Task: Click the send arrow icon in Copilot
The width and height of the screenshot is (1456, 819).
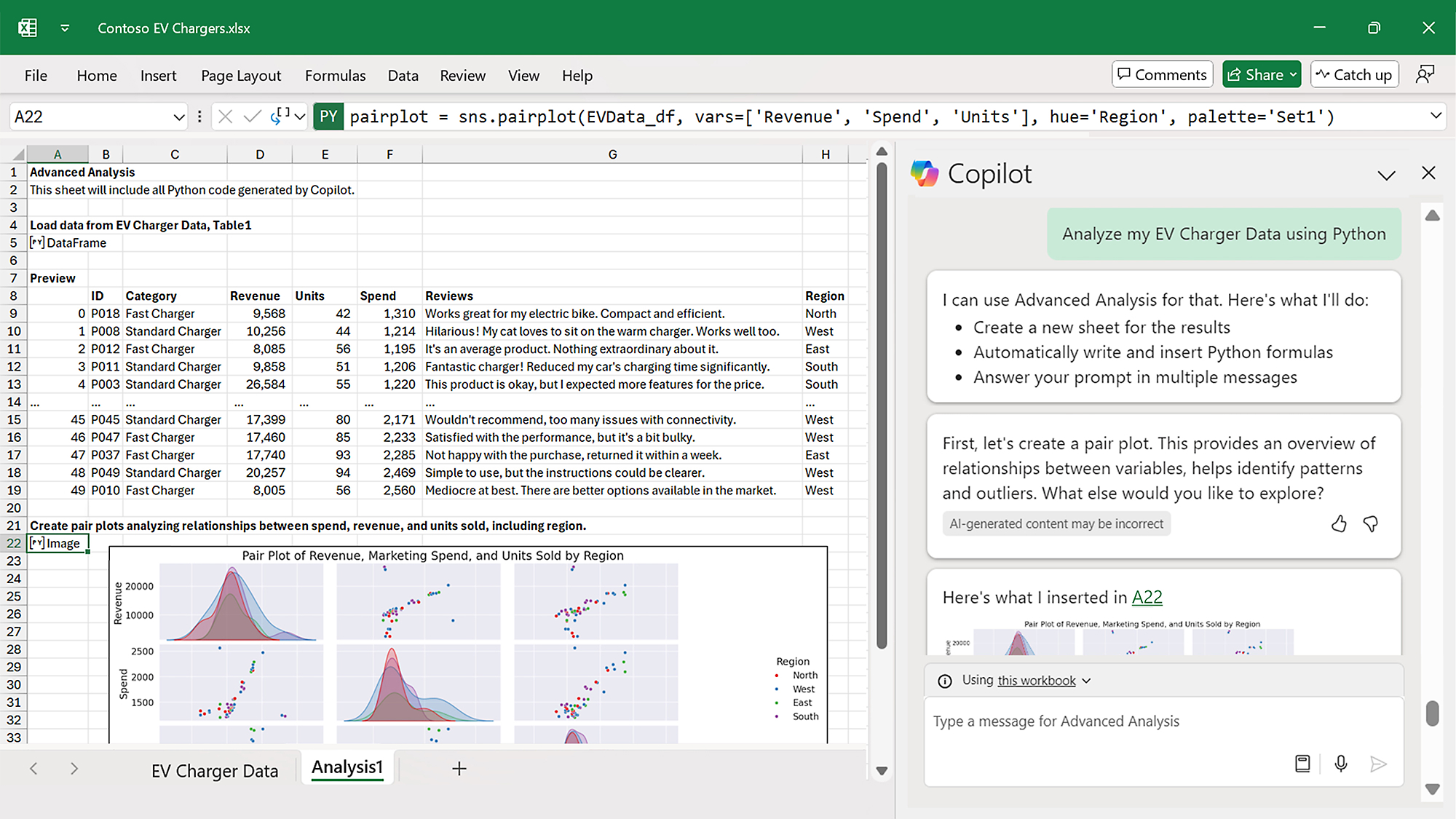Action: [1379, 764]
